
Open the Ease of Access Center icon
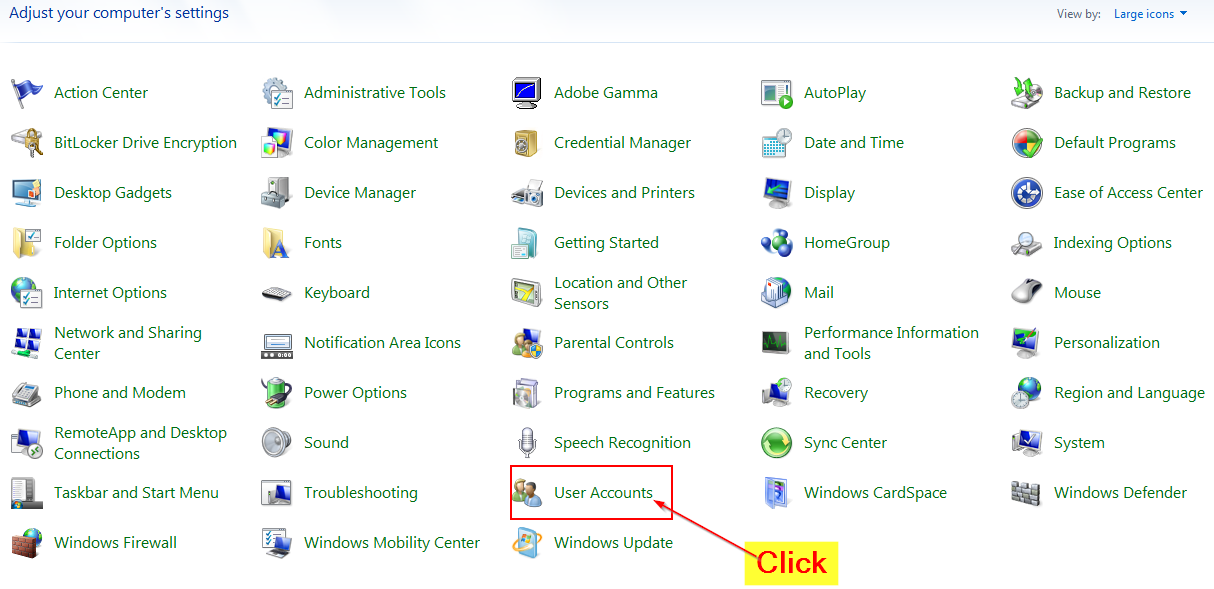coord(1027,193)
